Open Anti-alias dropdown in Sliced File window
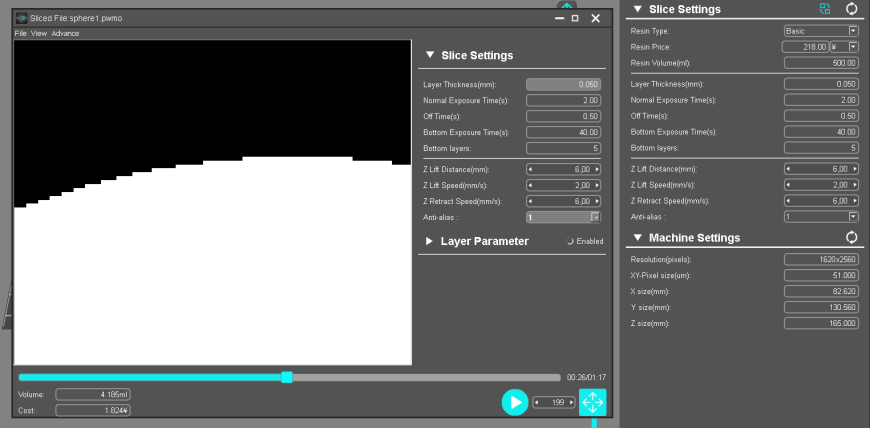870x428 pixels. point(595,217)
